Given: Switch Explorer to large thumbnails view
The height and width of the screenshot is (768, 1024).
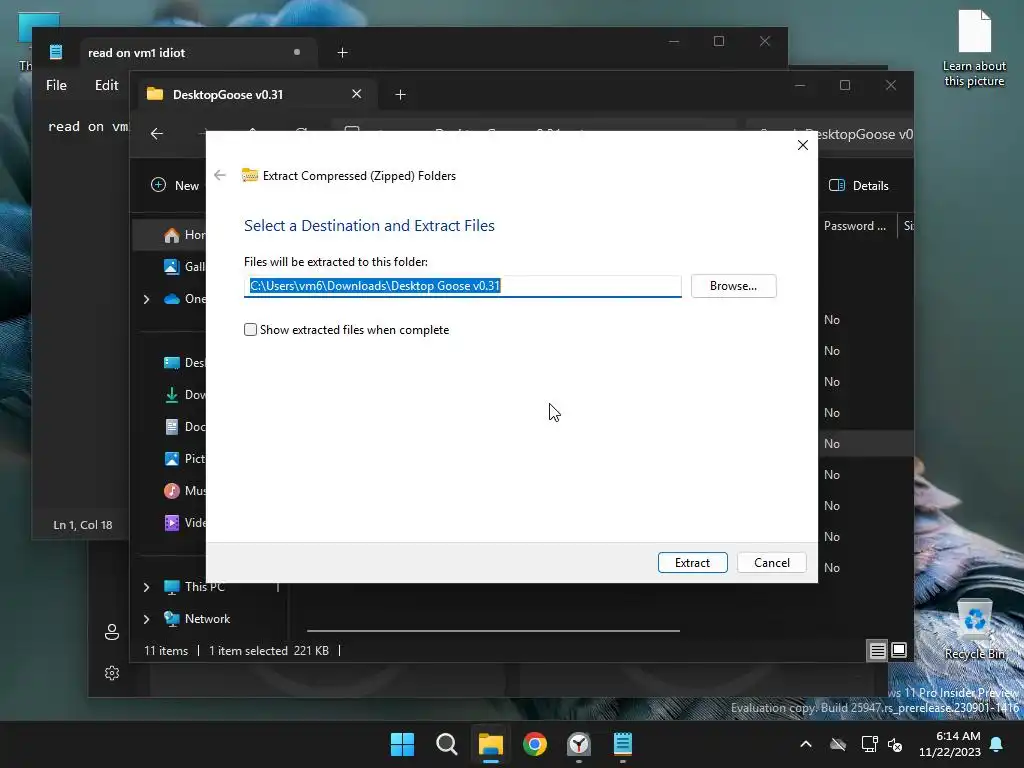Looking at the screenshot, I should (899, 650).
